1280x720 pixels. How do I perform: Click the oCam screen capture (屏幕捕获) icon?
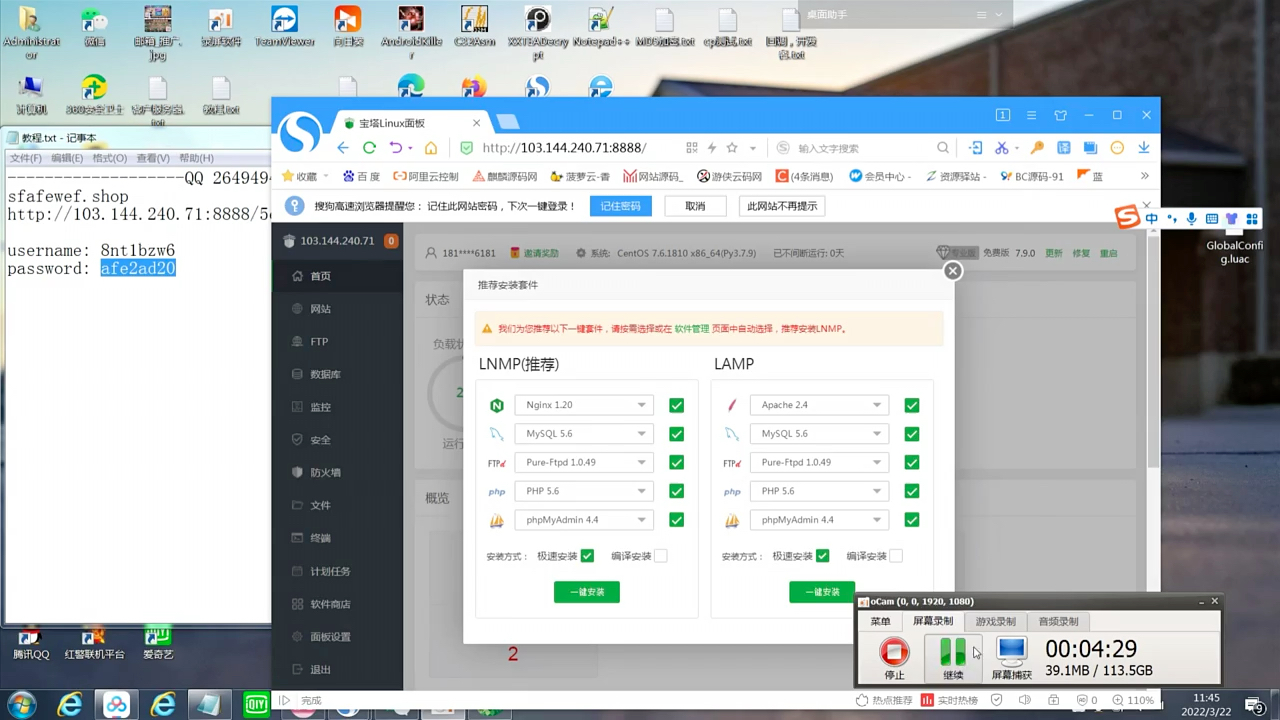[1011, 658]
